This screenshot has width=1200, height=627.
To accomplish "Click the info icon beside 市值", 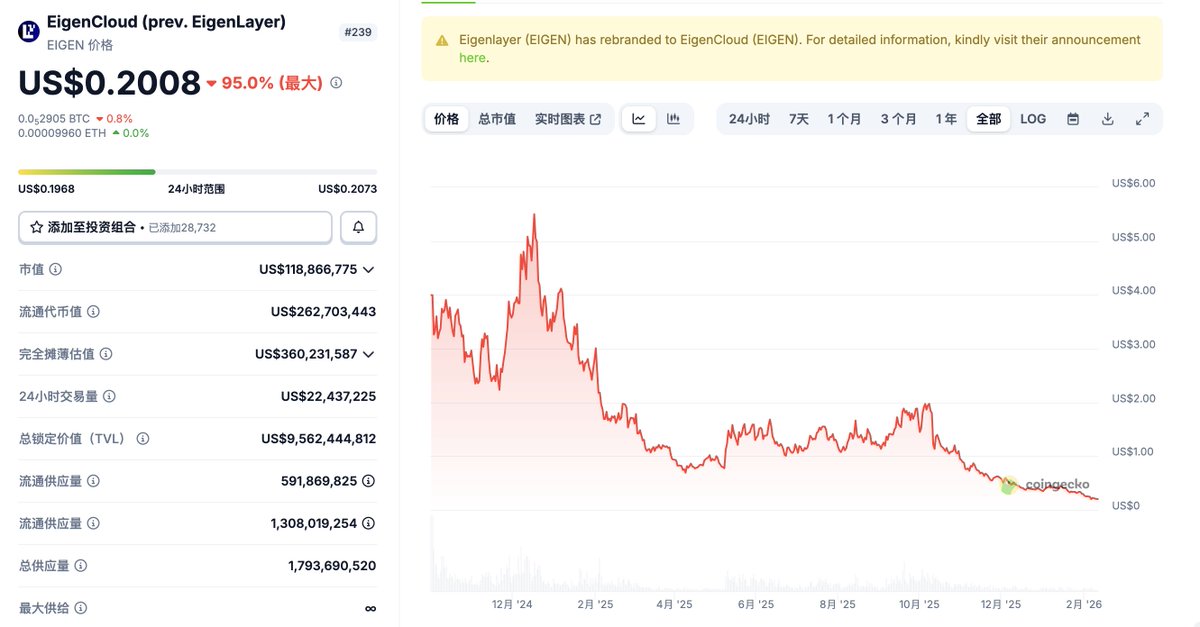I will tap(56, 270).
